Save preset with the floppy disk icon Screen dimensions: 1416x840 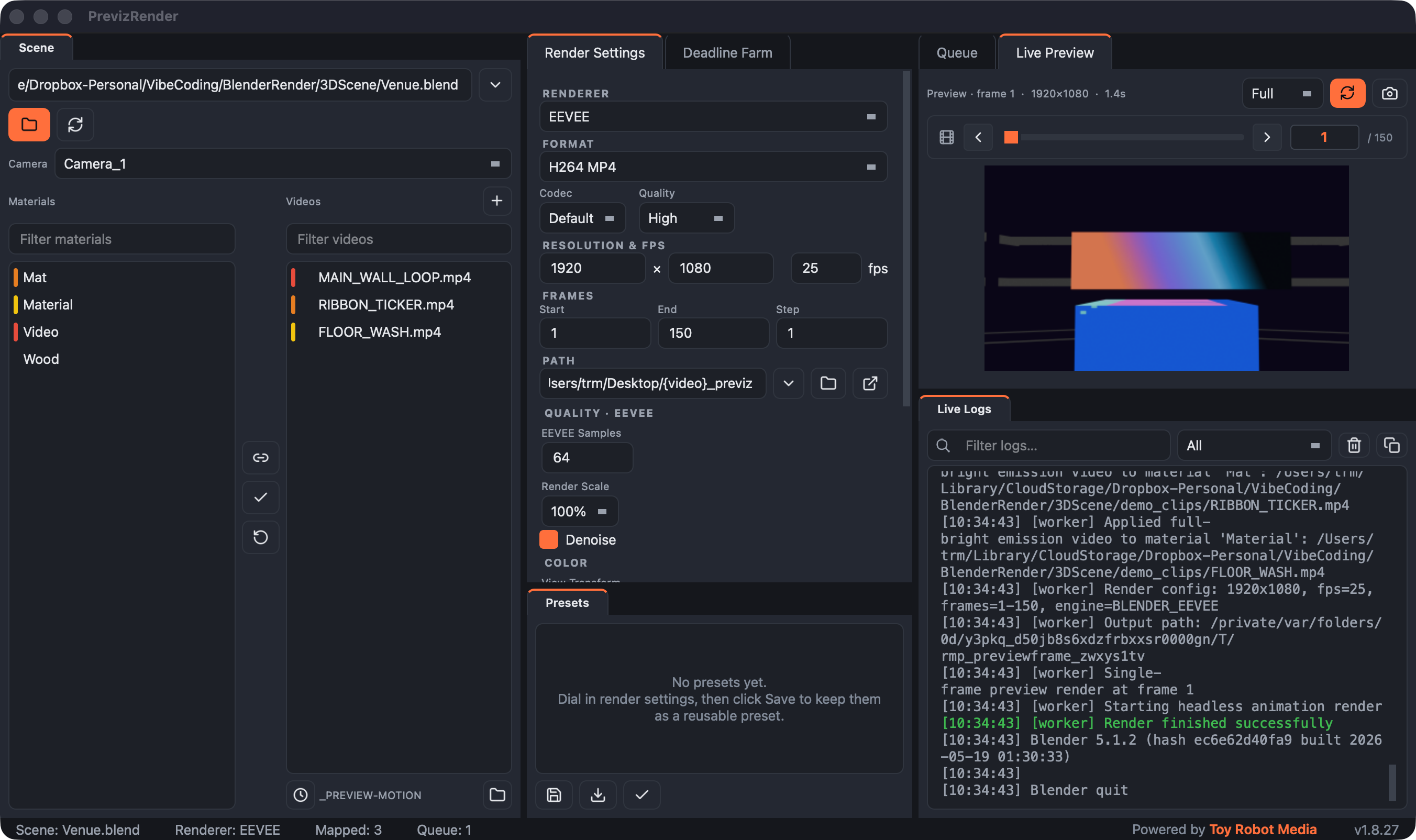tap(554, 795)
